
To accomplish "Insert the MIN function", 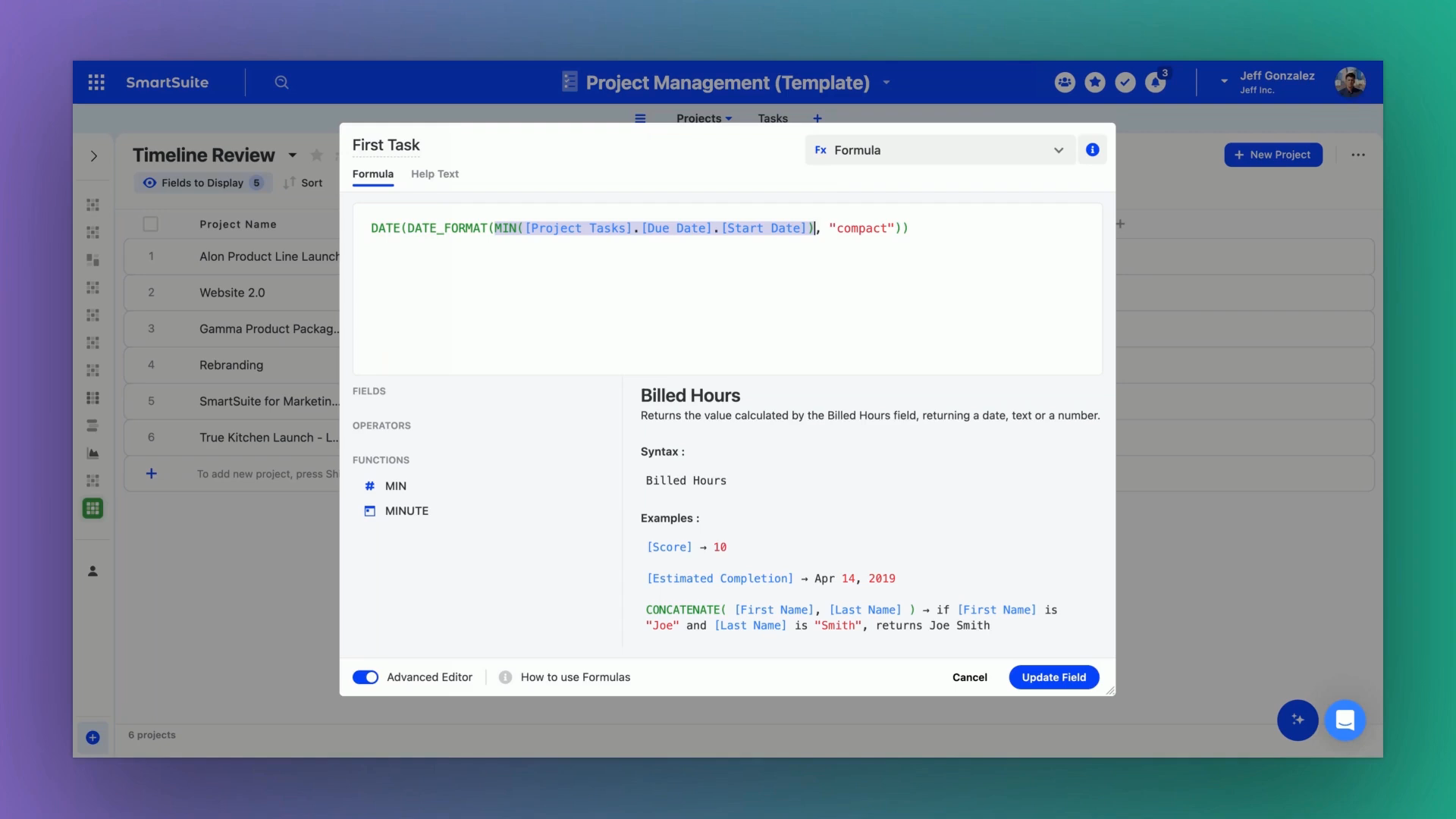I will [x=395, y=486].
